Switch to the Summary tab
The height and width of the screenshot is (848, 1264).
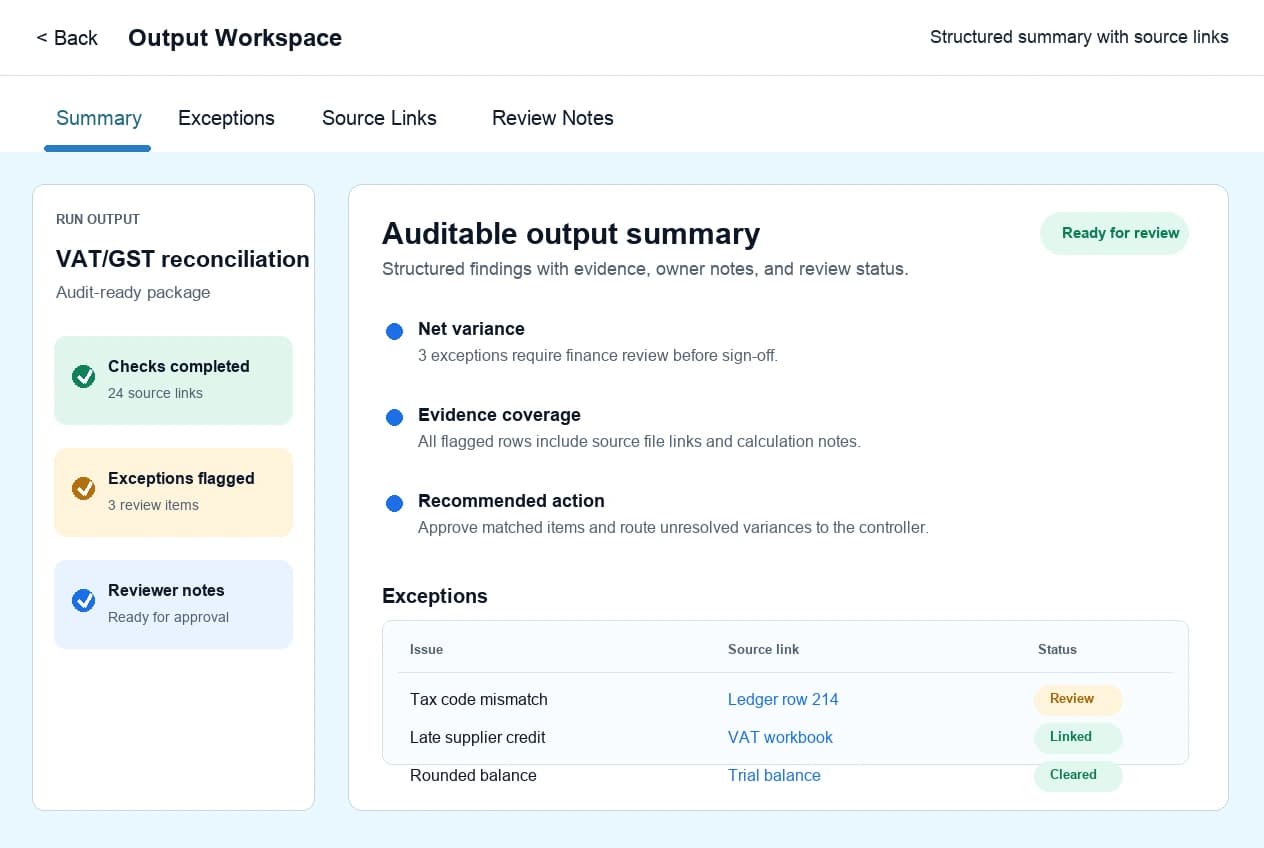98,118
